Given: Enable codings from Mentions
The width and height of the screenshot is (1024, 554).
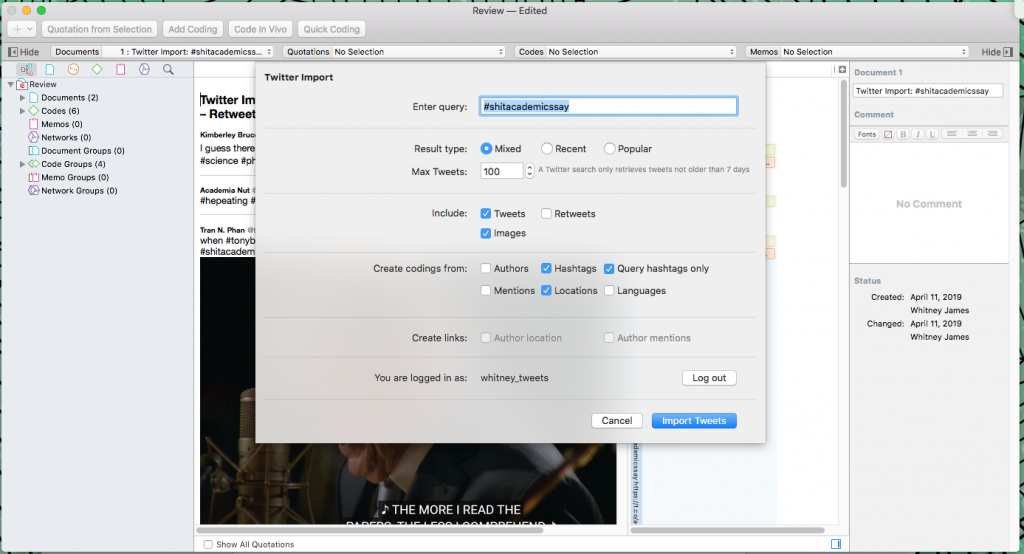Looking at the screenshot, I should [485, 291].
